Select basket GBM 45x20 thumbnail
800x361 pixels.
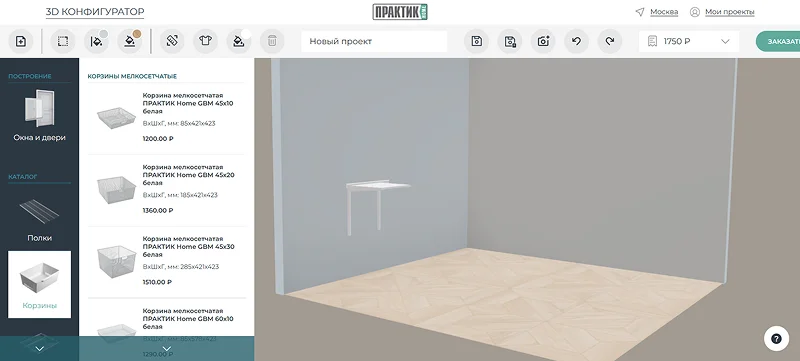pos(116,189)
